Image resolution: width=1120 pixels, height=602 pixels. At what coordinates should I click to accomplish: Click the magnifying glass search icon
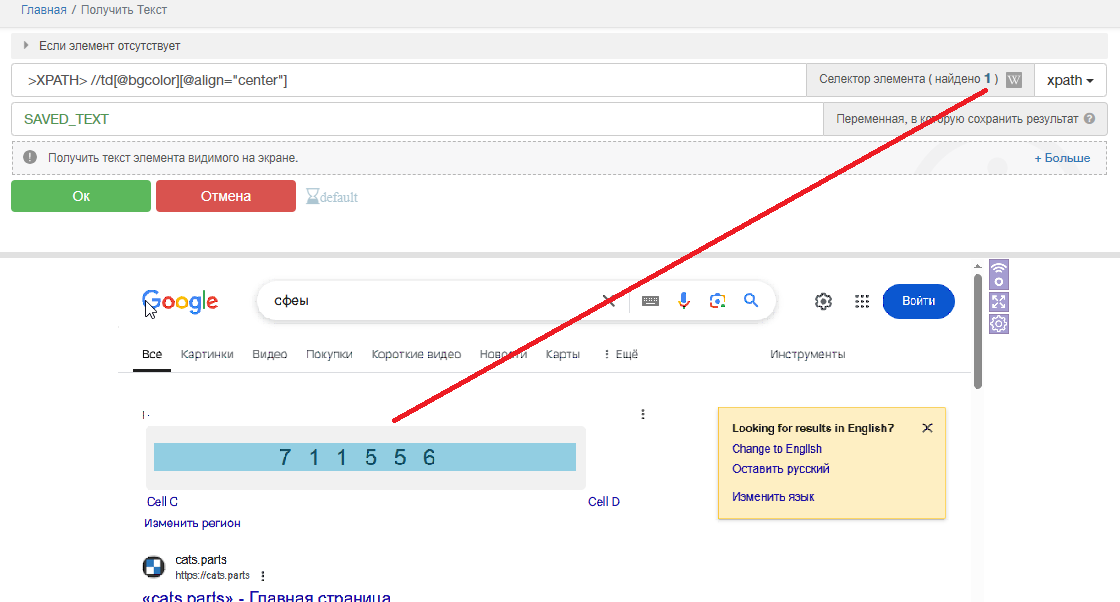pyautogui.click(x=751, y=301)
